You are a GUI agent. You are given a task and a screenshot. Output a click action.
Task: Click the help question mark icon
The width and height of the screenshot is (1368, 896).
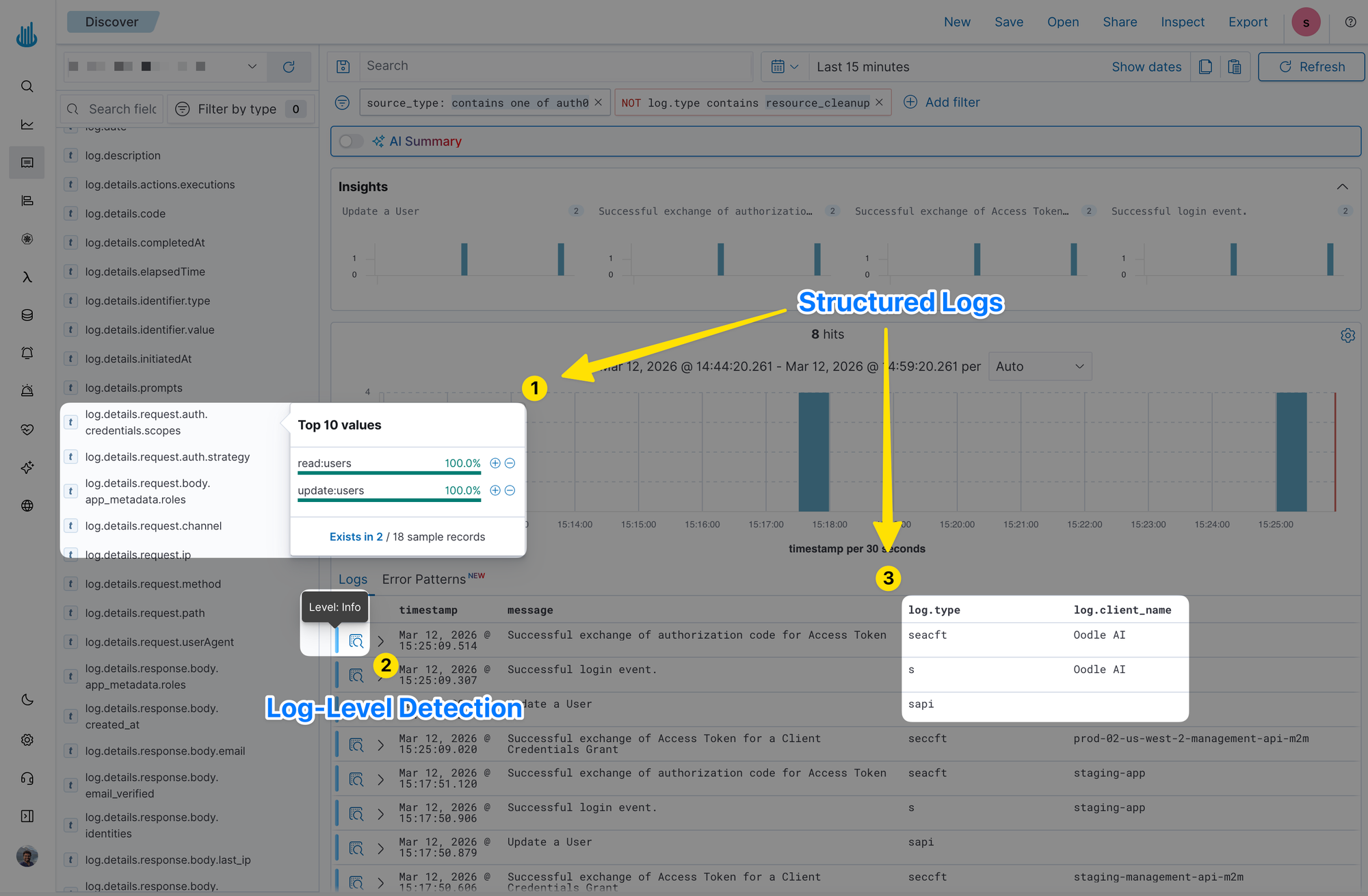(1350, 22)
